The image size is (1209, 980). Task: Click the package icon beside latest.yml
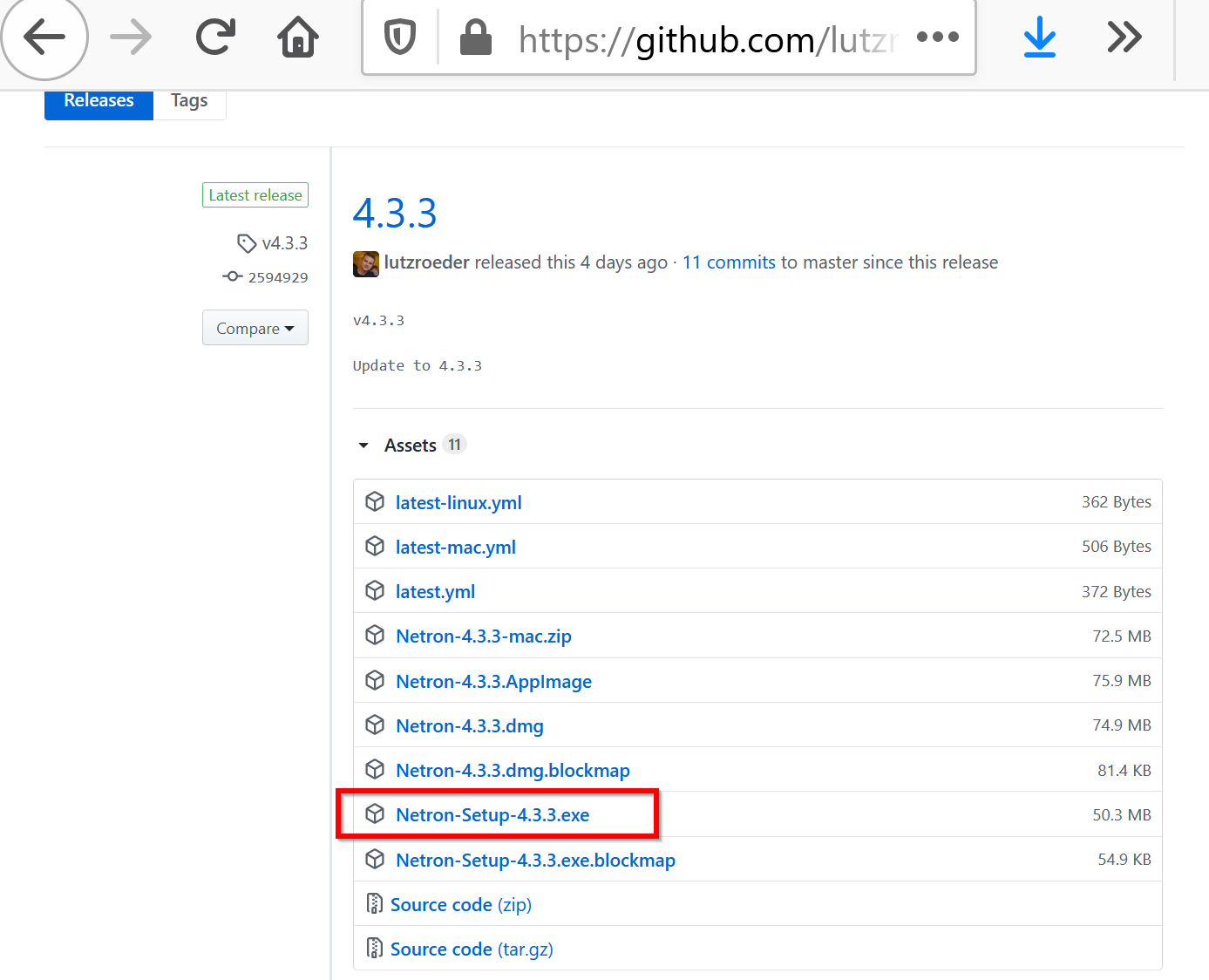pos(375,590)
